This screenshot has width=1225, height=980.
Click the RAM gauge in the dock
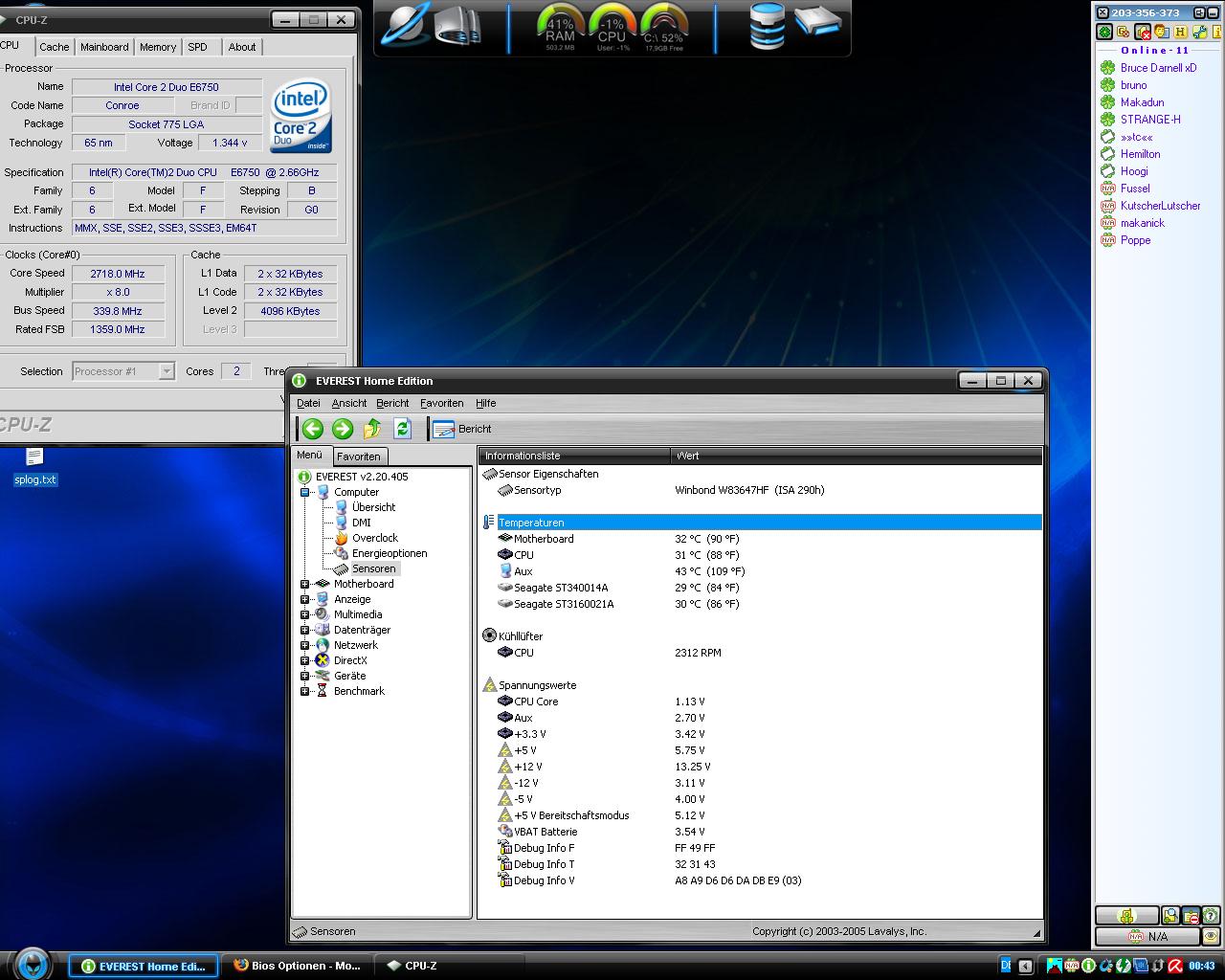point(561,28)
